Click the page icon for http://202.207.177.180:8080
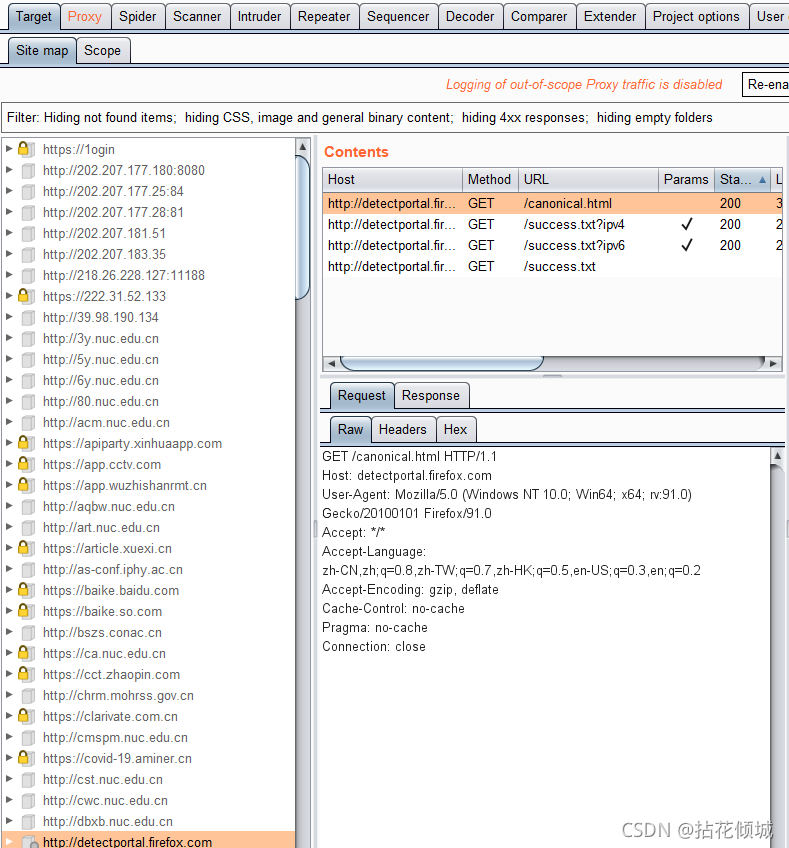The height and width of the screenshot is (848, 789). pos(28,170)
